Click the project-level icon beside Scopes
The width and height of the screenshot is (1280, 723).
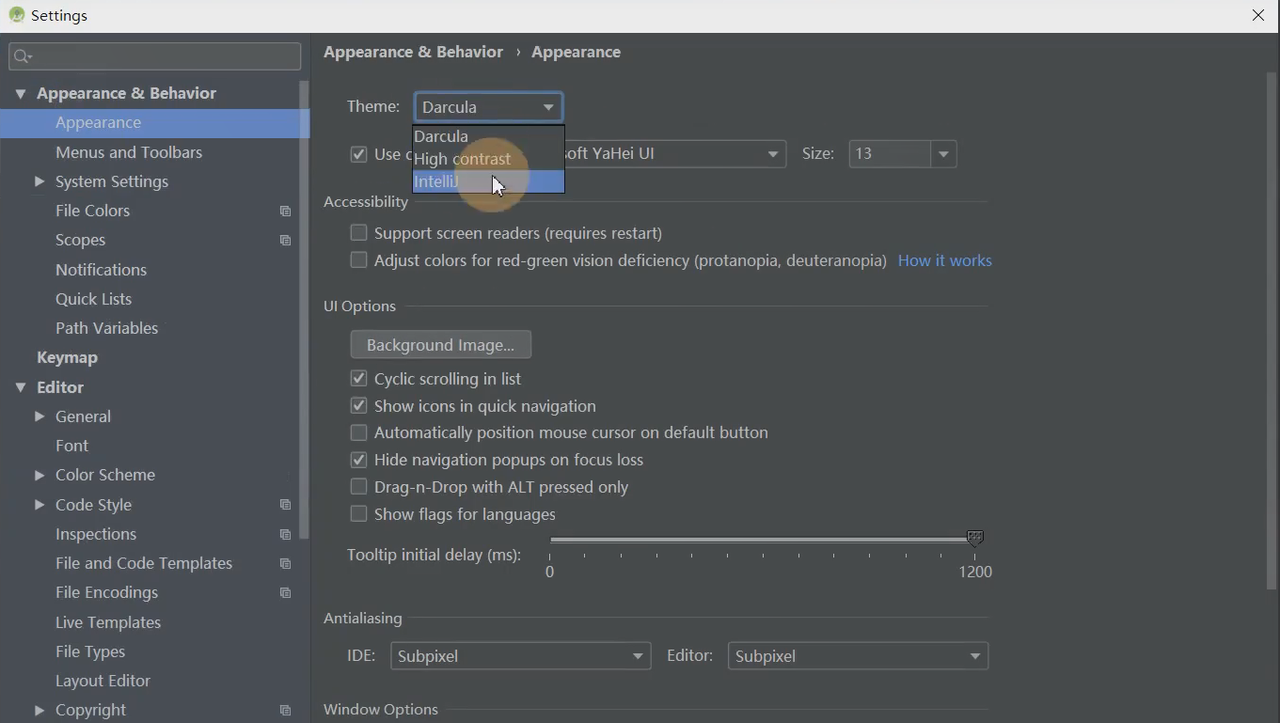pos(285,241)
